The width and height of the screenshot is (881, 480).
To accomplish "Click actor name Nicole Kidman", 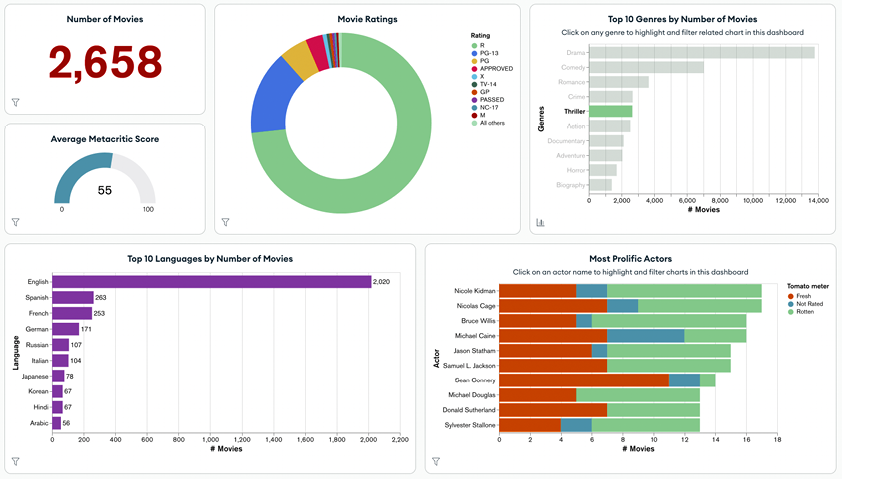I will [x=475, y=291].
